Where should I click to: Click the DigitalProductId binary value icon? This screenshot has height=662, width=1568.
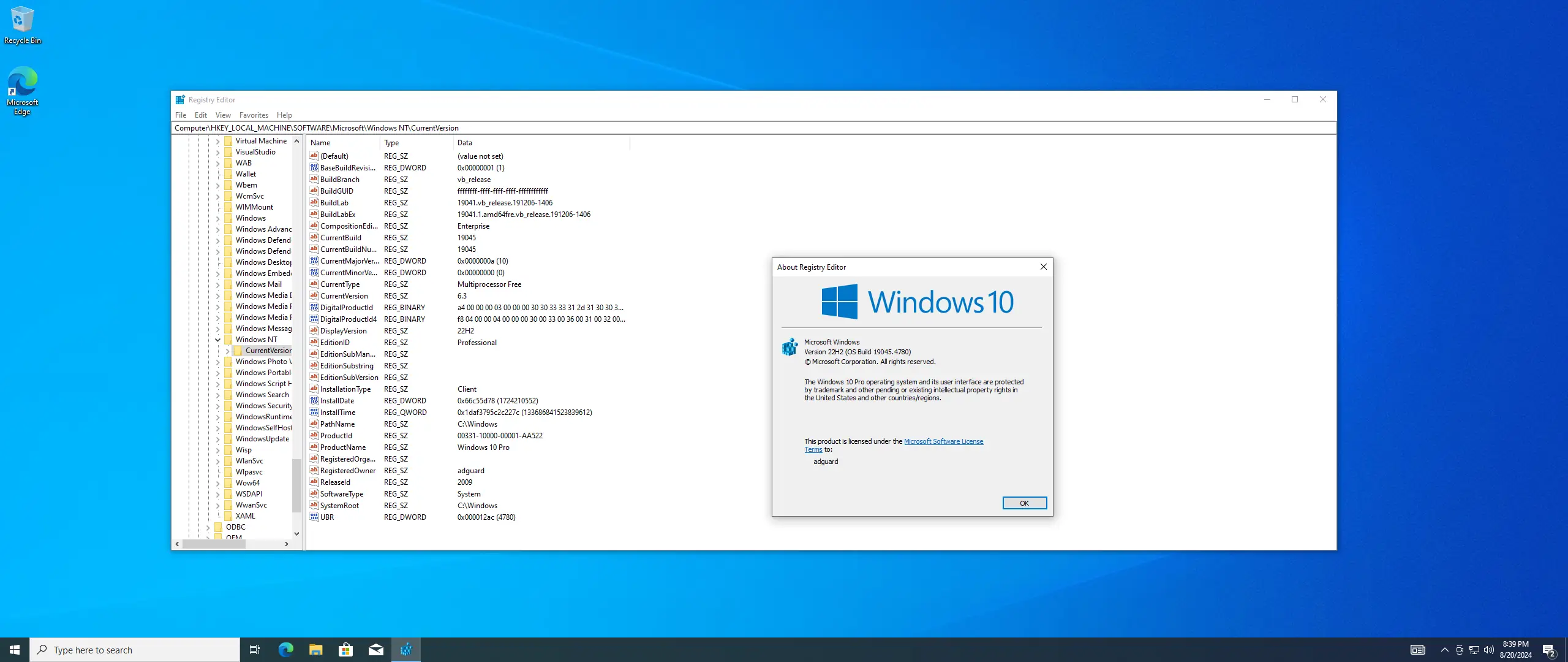(x=314, y=307)
